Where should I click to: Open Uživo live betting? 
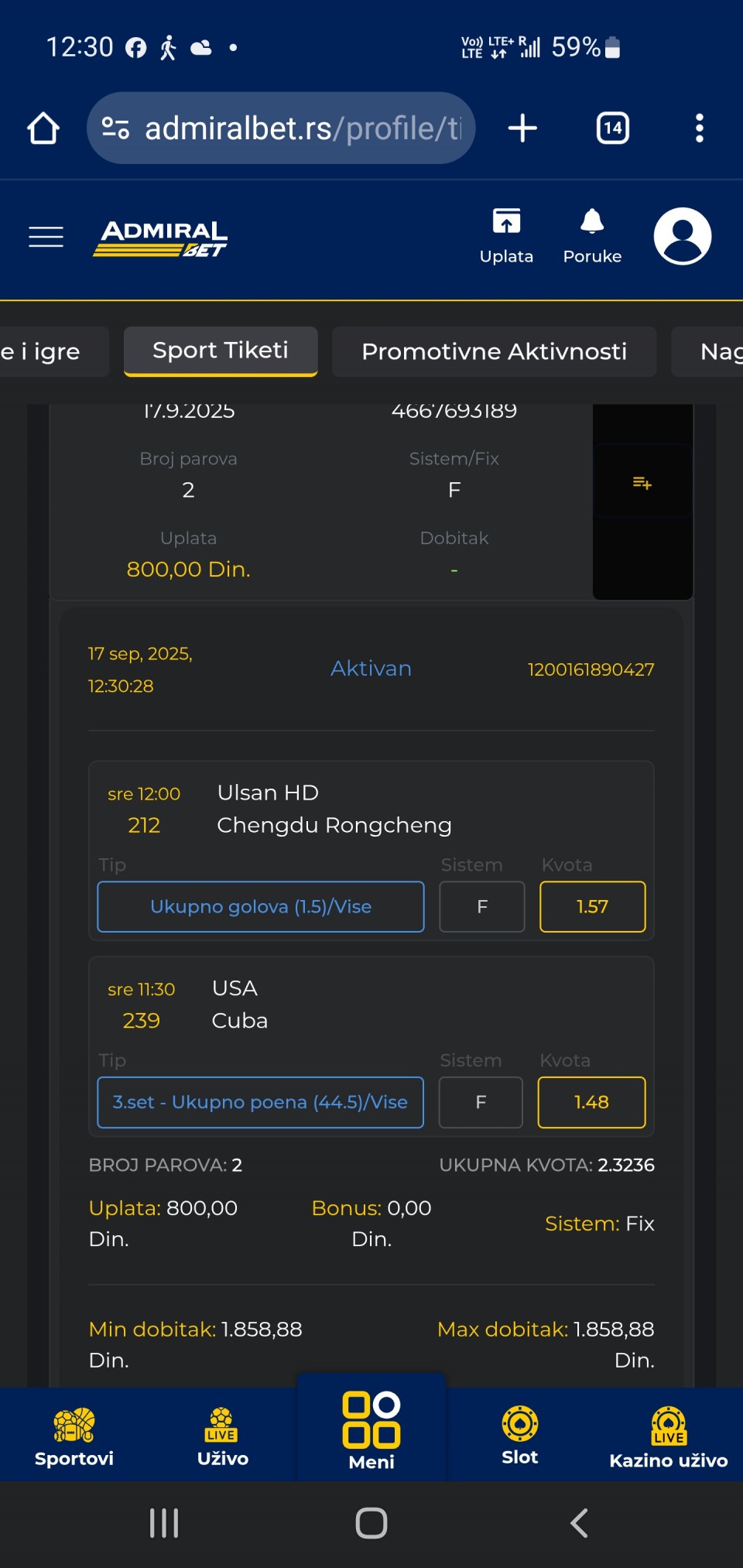coord(222,1436)
